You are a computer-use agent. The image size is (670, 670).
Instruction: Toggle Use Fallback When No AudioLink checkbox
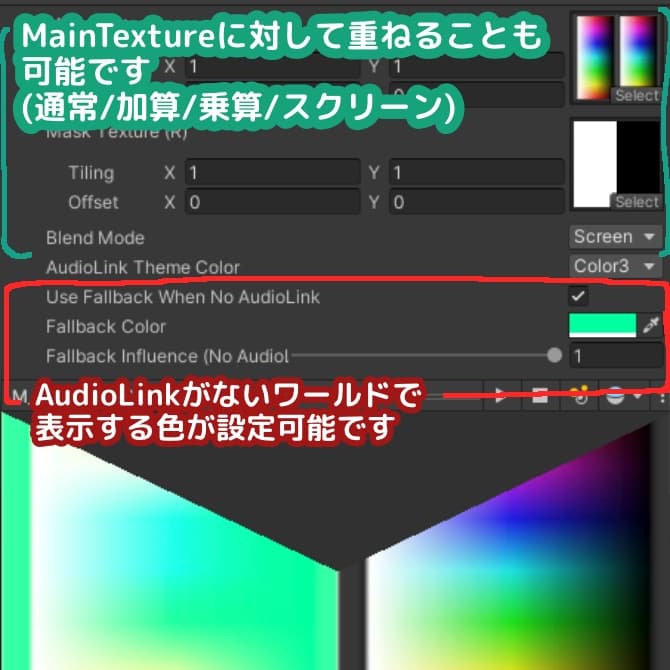click(578, 296)
